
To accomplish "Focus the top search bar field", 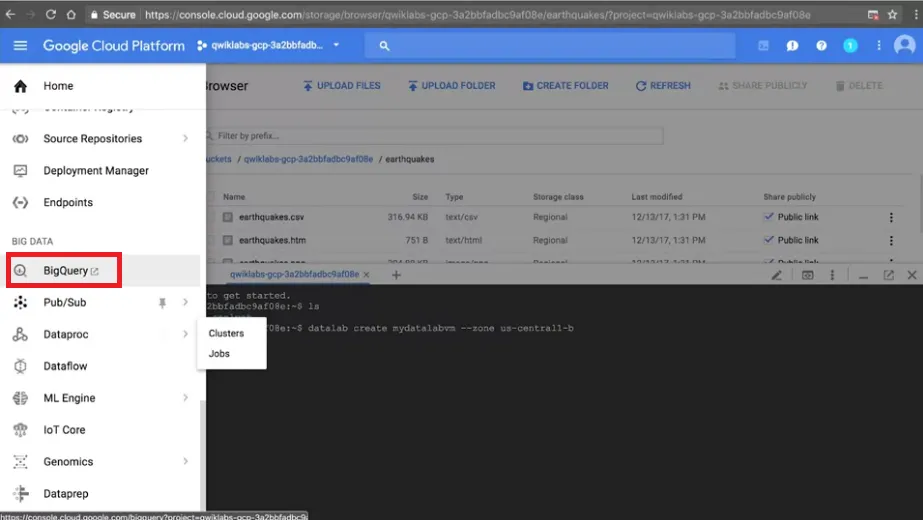I will (x=550, y=45).
